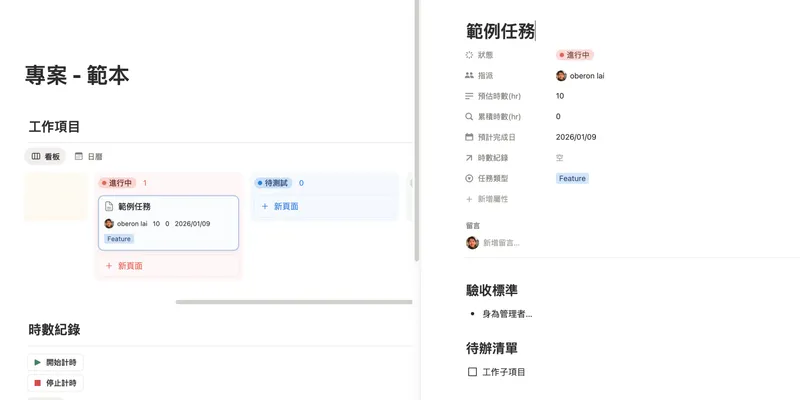Viewport: 800px width, 400px height.
Task: Click the assignee people icon
Action: (x=469, y=76)
